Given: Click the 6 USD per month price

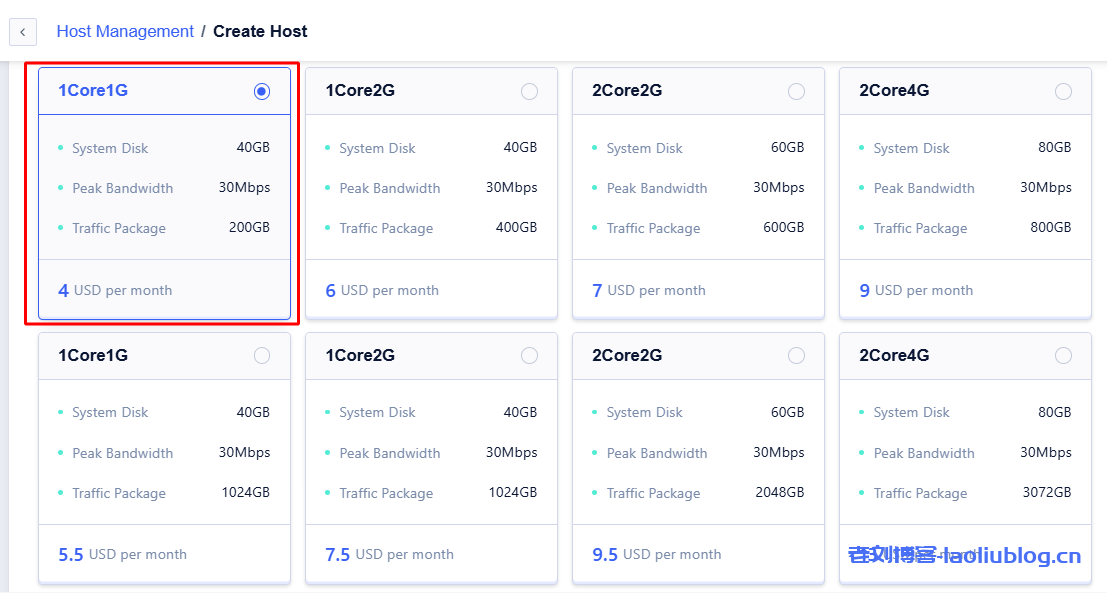Looking at the screenshot, I should pyautogui.click(x=382, y=291).
